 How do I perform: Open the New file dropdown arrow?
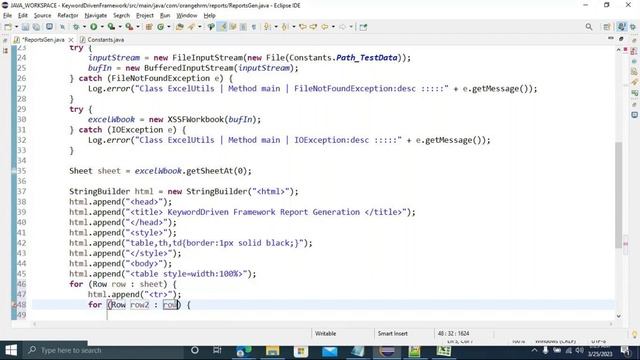(x=16, y=27)
